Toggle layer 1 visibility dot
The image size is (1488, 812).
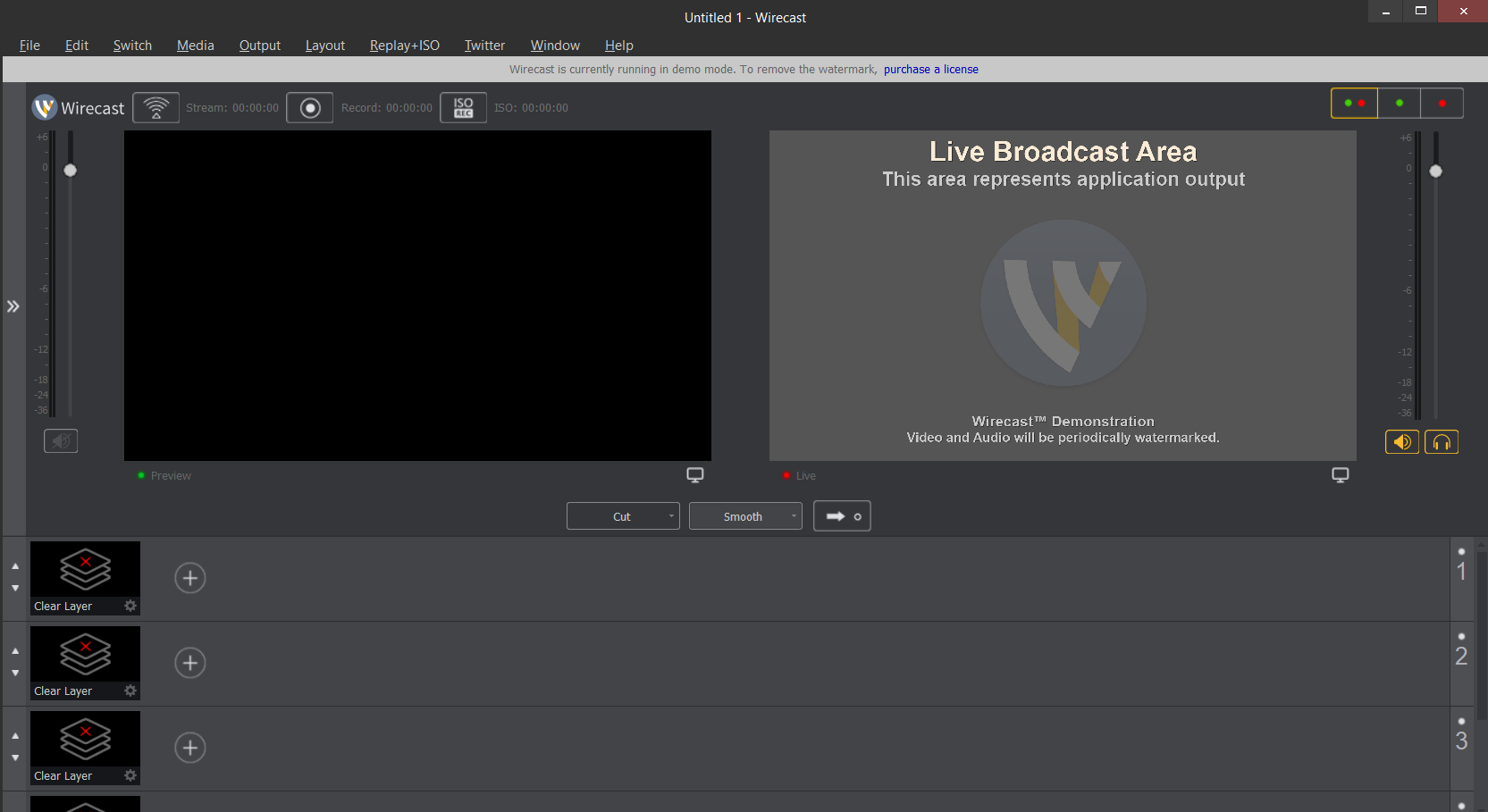[x=1461, y=551]
